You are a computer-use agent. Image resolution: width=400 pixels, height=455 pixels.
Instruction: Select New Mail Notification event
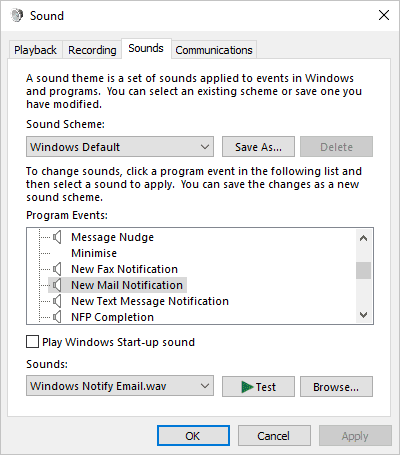coord(127,285)
